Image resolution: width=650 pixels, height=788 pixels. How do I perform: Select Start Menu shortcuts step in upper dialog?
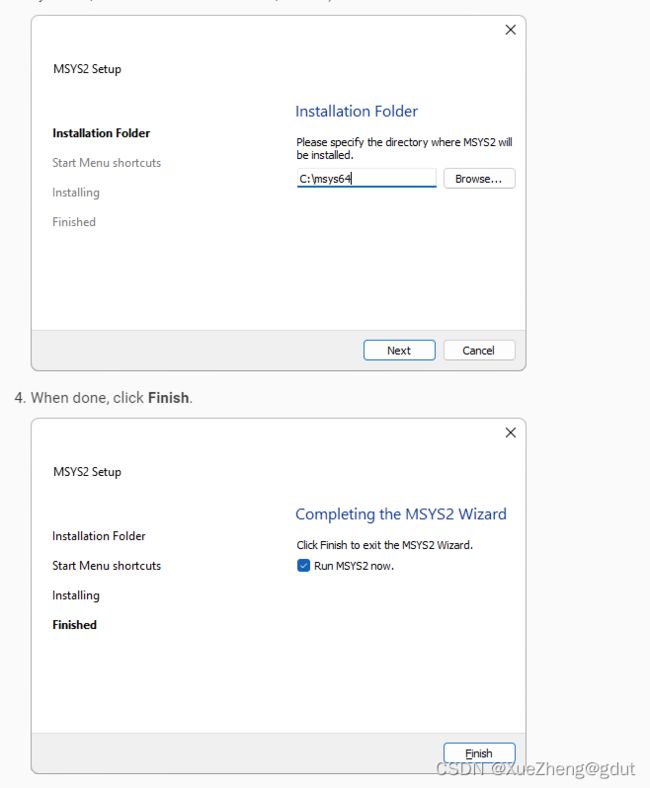click(106, 163)
